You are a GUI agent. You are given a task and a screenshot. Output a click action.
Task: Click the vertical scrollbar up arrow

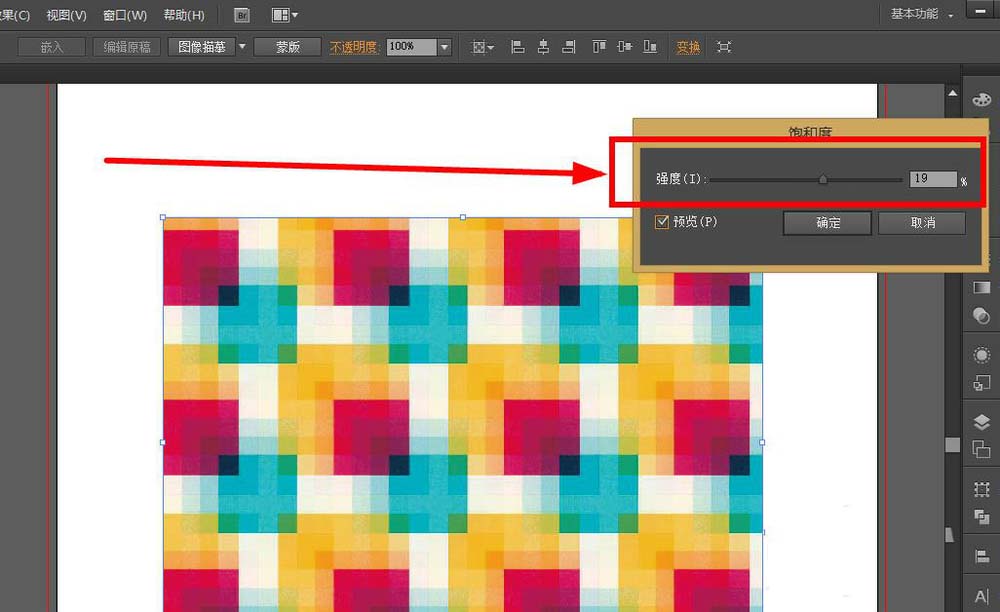pyautogui.click(x=953, y=93)
